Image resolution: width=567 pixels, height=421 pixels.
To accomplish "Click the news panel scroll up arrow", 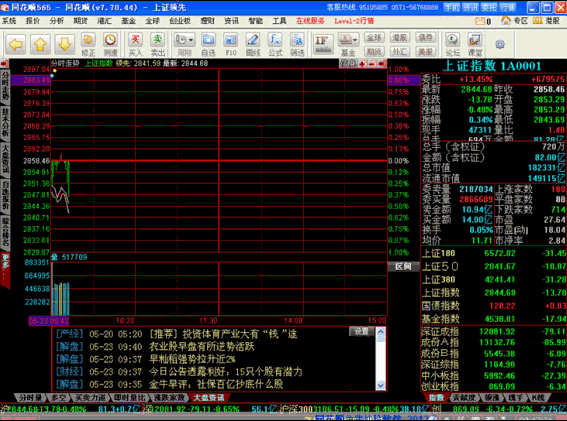I will coord(381,331).
